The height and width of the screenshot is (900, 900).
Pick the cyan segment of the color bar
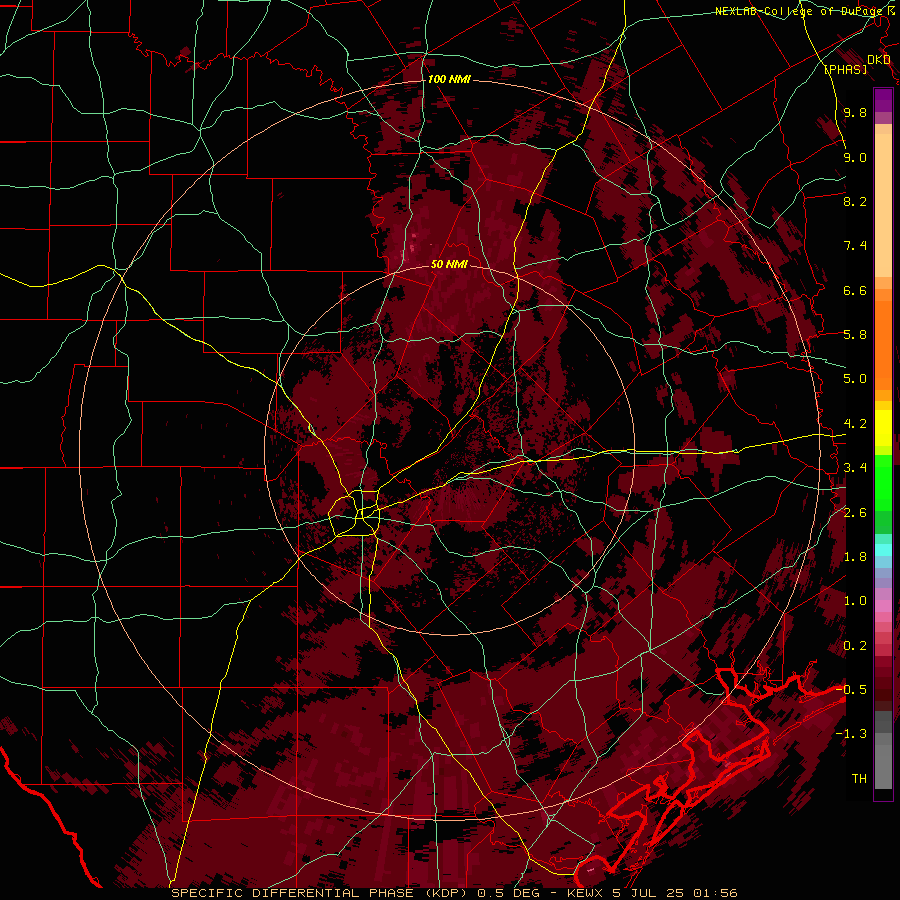coord(883,550)
